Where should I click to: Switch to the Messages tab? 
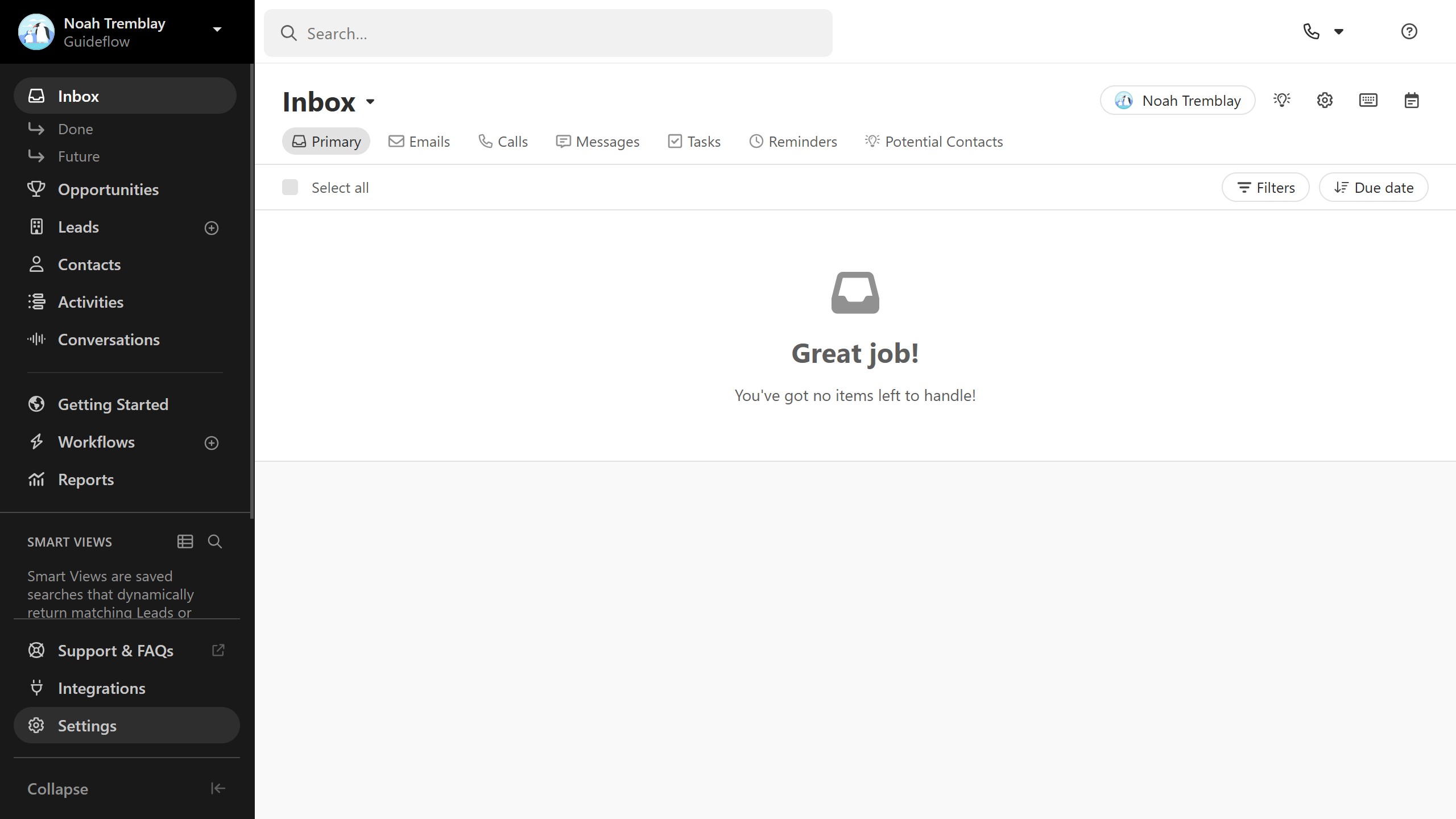[x=598, y=142]
